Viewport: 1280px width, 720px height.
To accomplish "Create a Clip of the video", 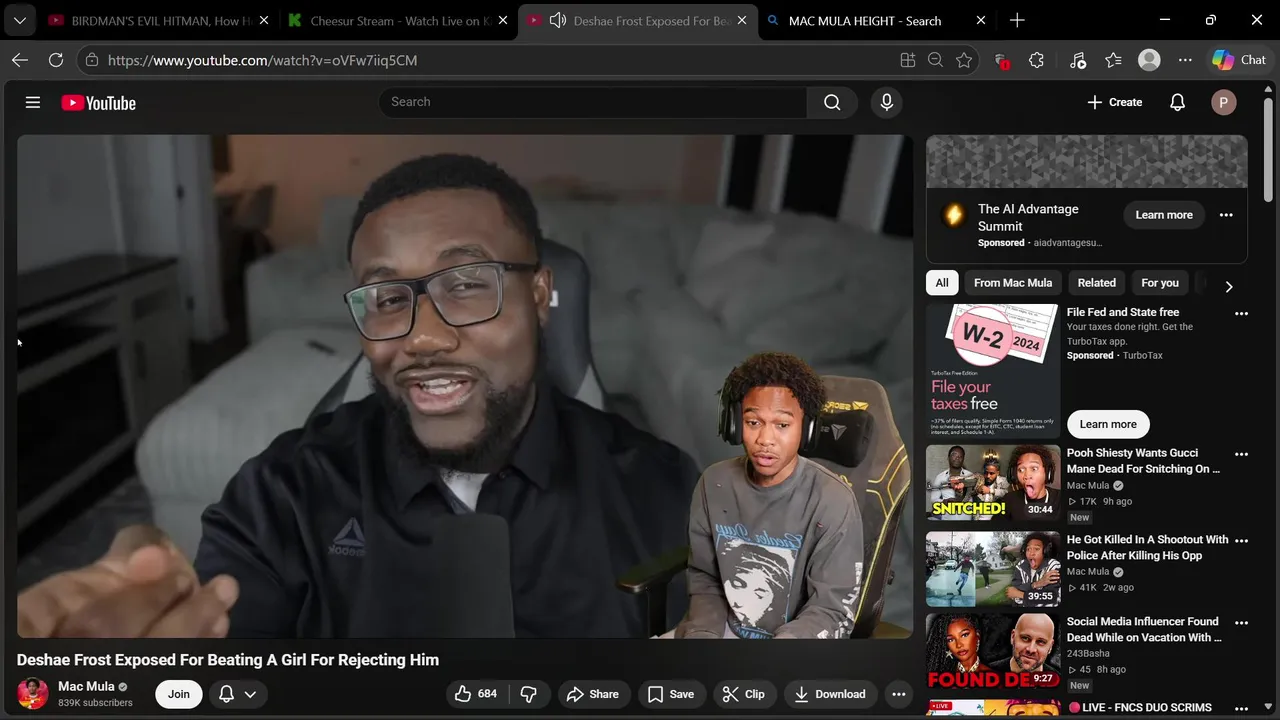I will [744, 694].
